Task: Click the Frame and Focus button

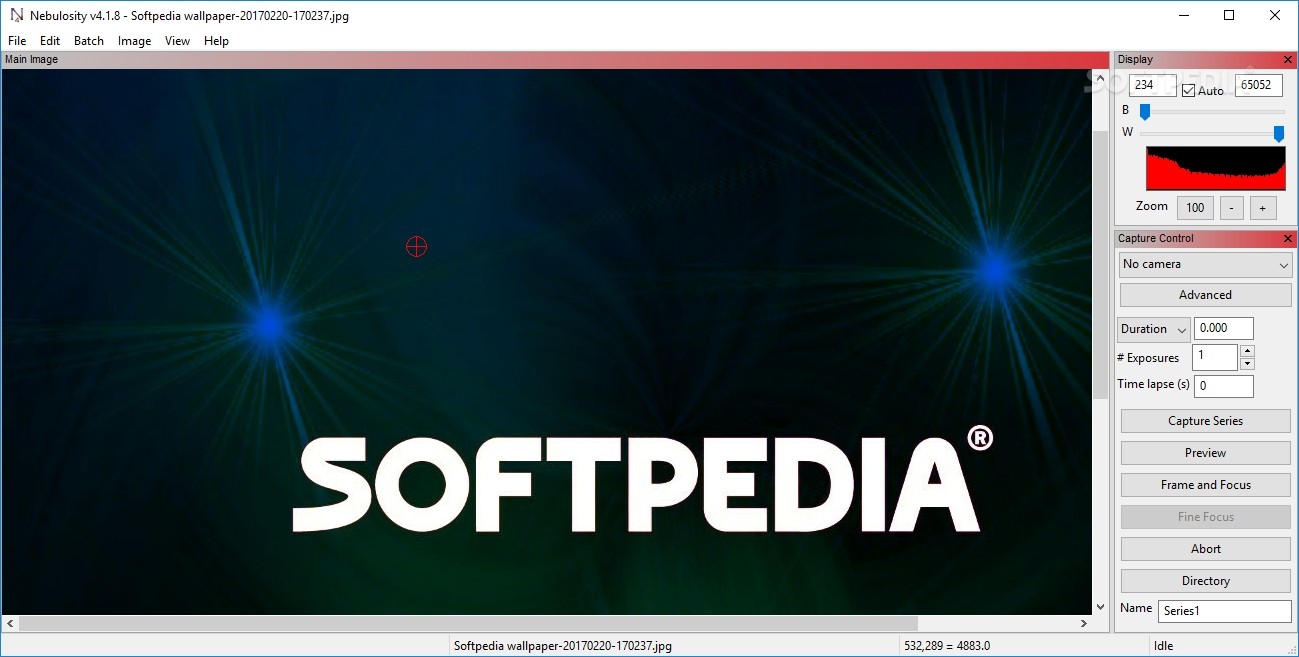Action: tap(1205, 485)
